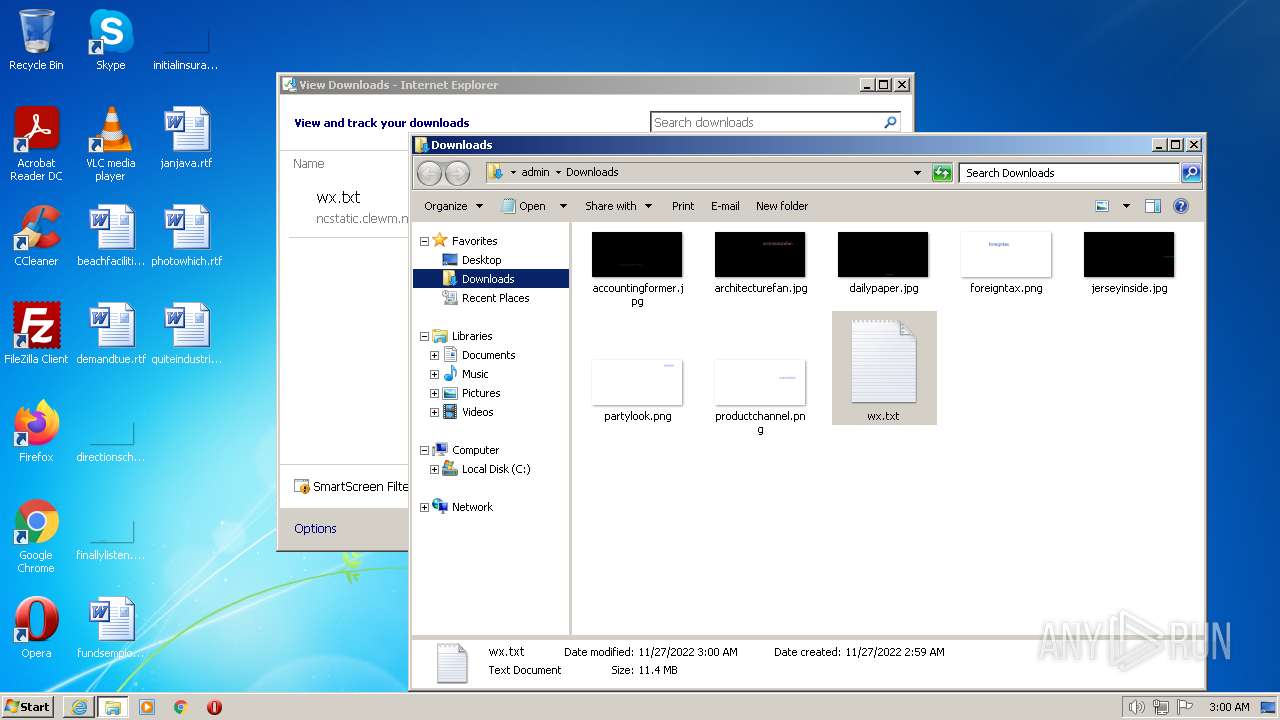Viewport: 1280px width, 720px height.
Task: Launch Skype from the desktop
Action: 110,40
